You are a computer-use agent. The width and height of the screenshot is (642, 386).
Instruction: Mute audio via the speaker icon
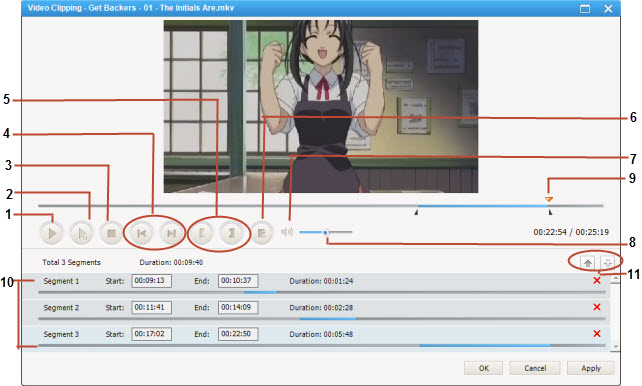pyautogui.click(x=287, y=232)
